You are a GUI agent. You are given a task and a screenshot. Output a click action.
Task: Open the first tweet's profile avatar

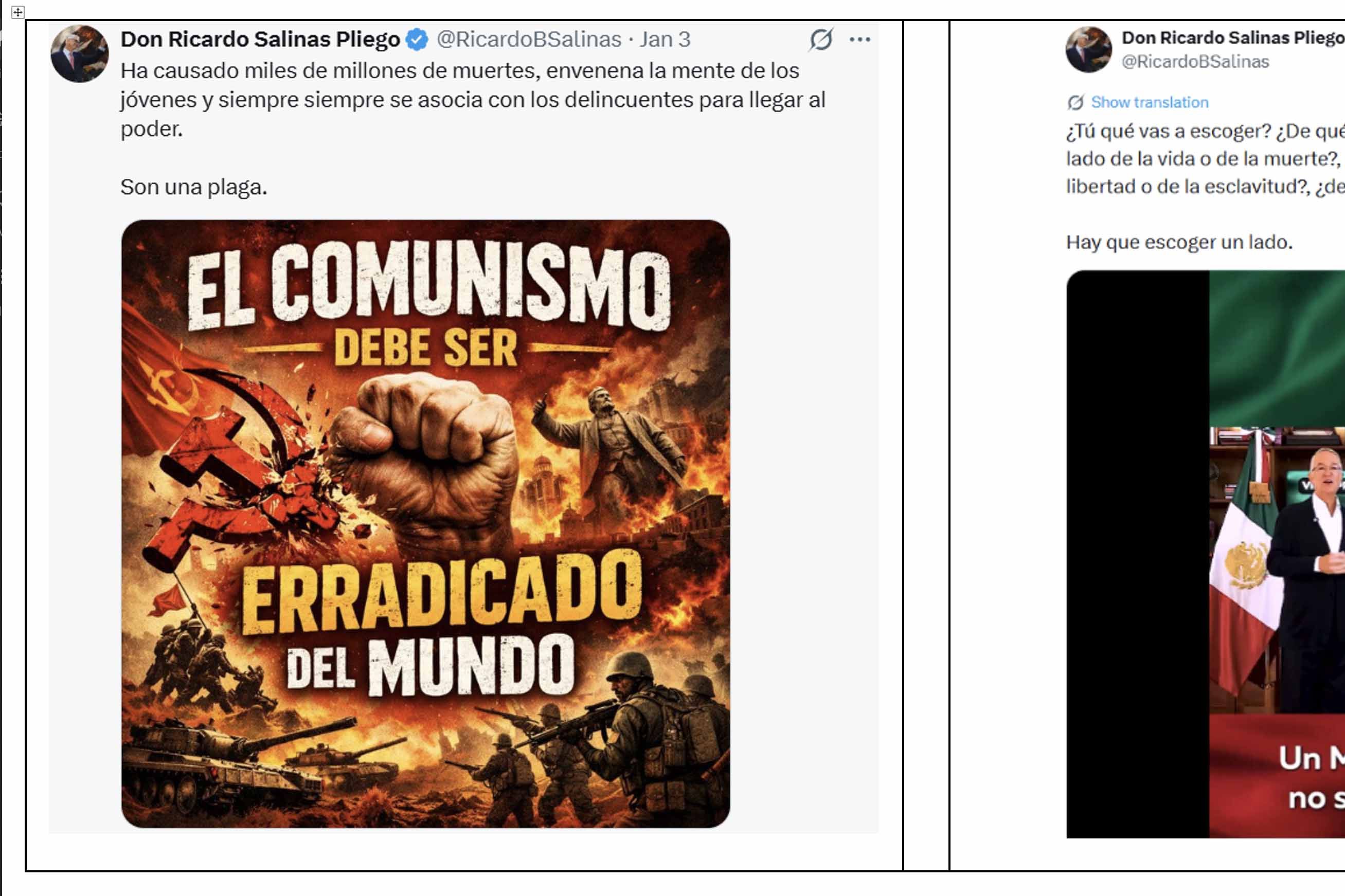(x=79, y=53)
